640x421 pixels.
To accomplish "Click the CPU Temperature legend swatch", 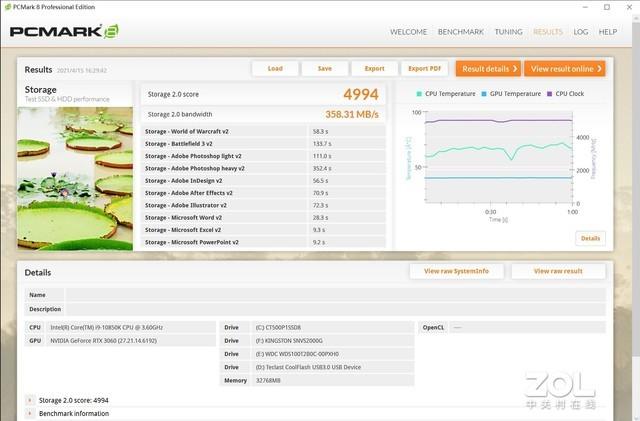I will point(419,94).
